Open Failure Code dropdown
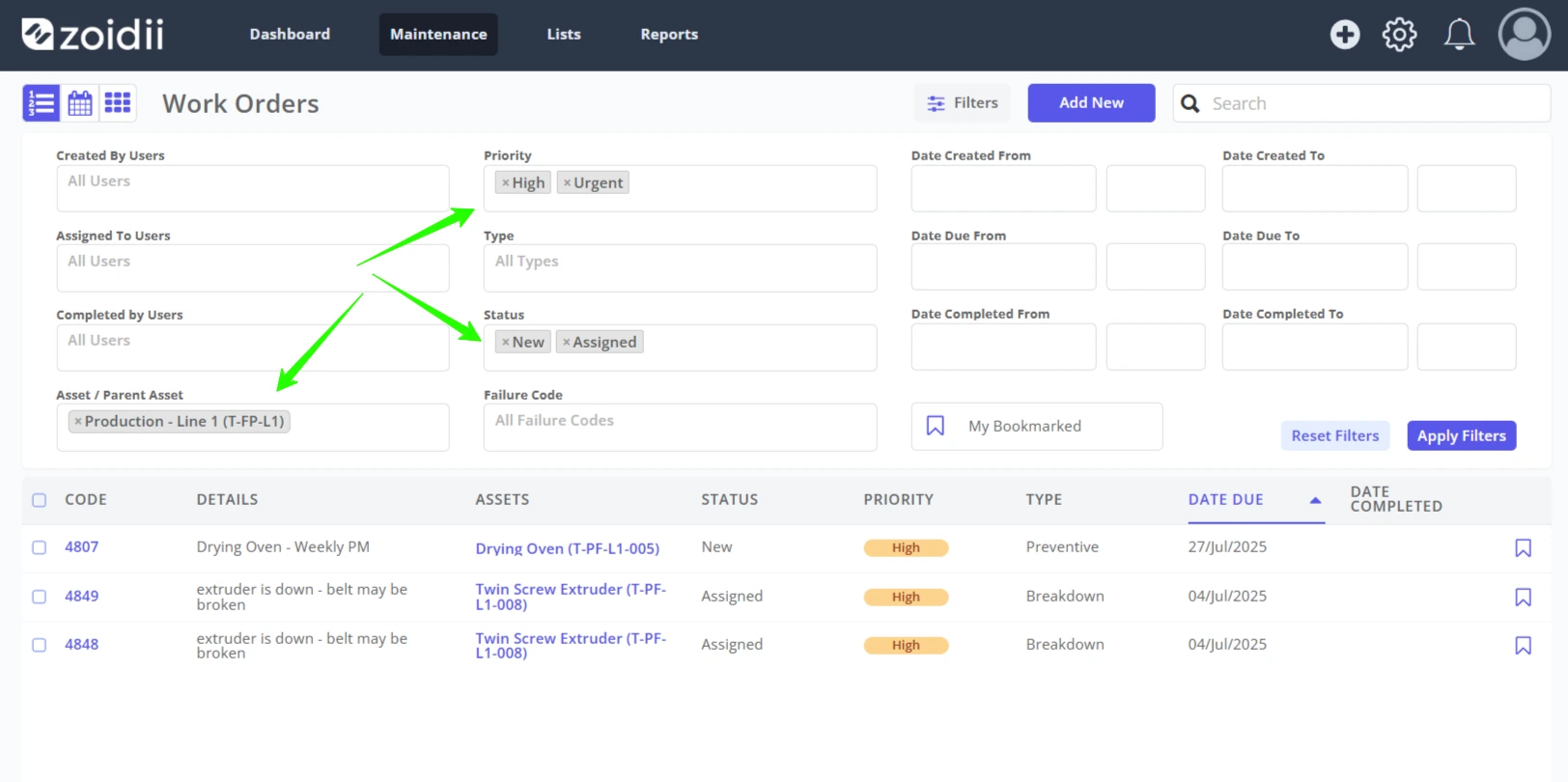1568x782 pixels. [680, 428]
